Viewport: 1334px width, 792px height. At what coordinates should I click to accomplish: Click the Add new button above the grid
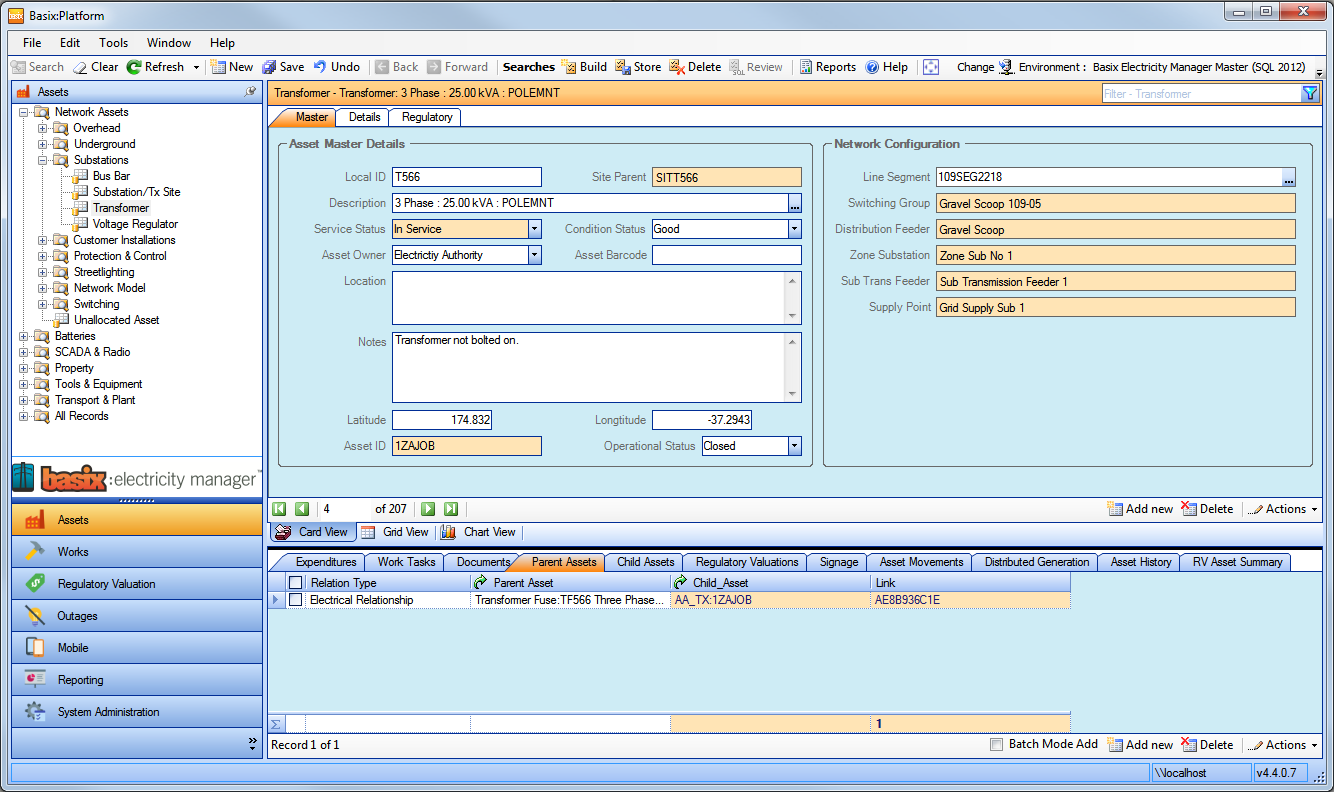pos(1141,508)
